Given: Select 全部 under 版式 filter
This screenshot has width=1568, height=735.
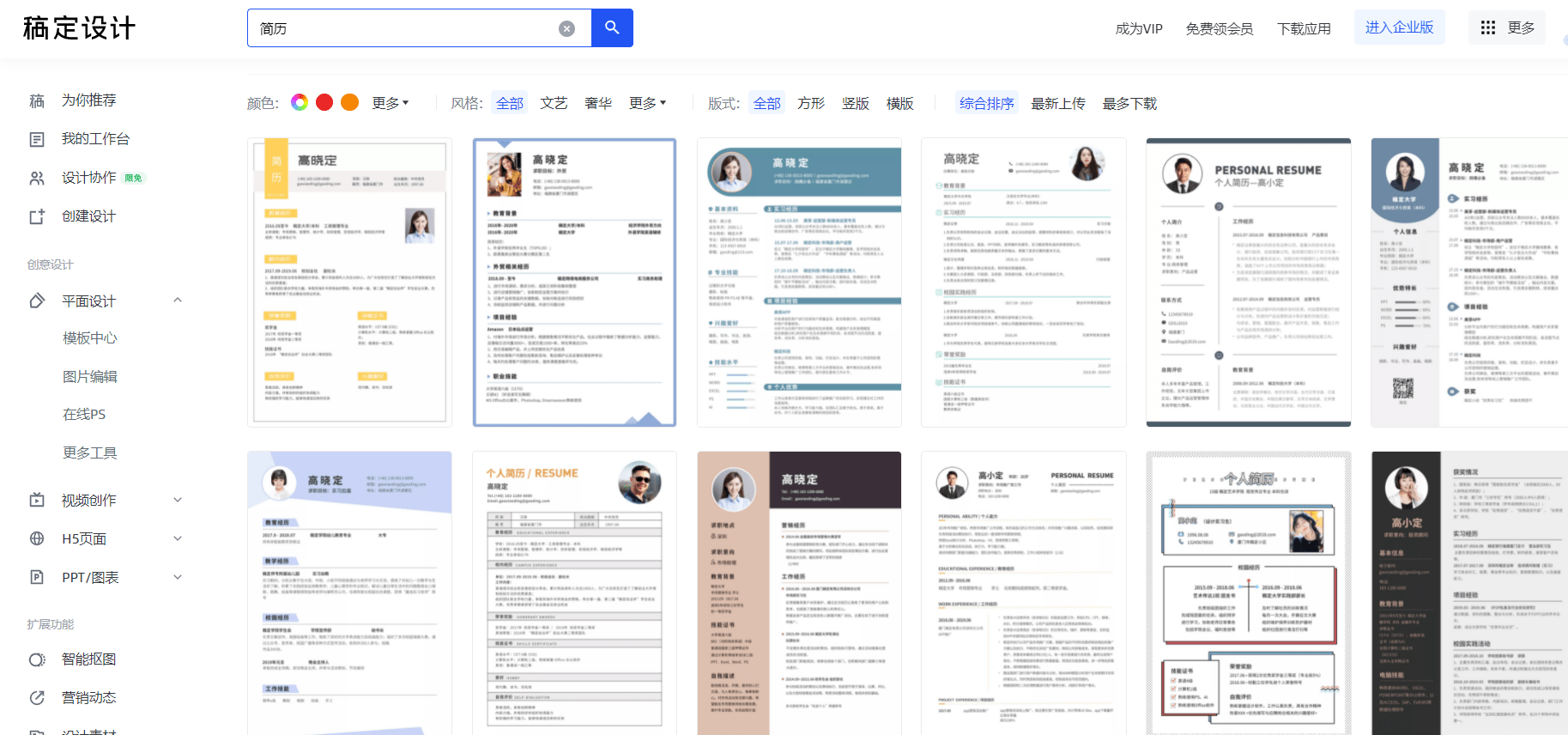Looking at the screenshot, I should coord(767,103).
